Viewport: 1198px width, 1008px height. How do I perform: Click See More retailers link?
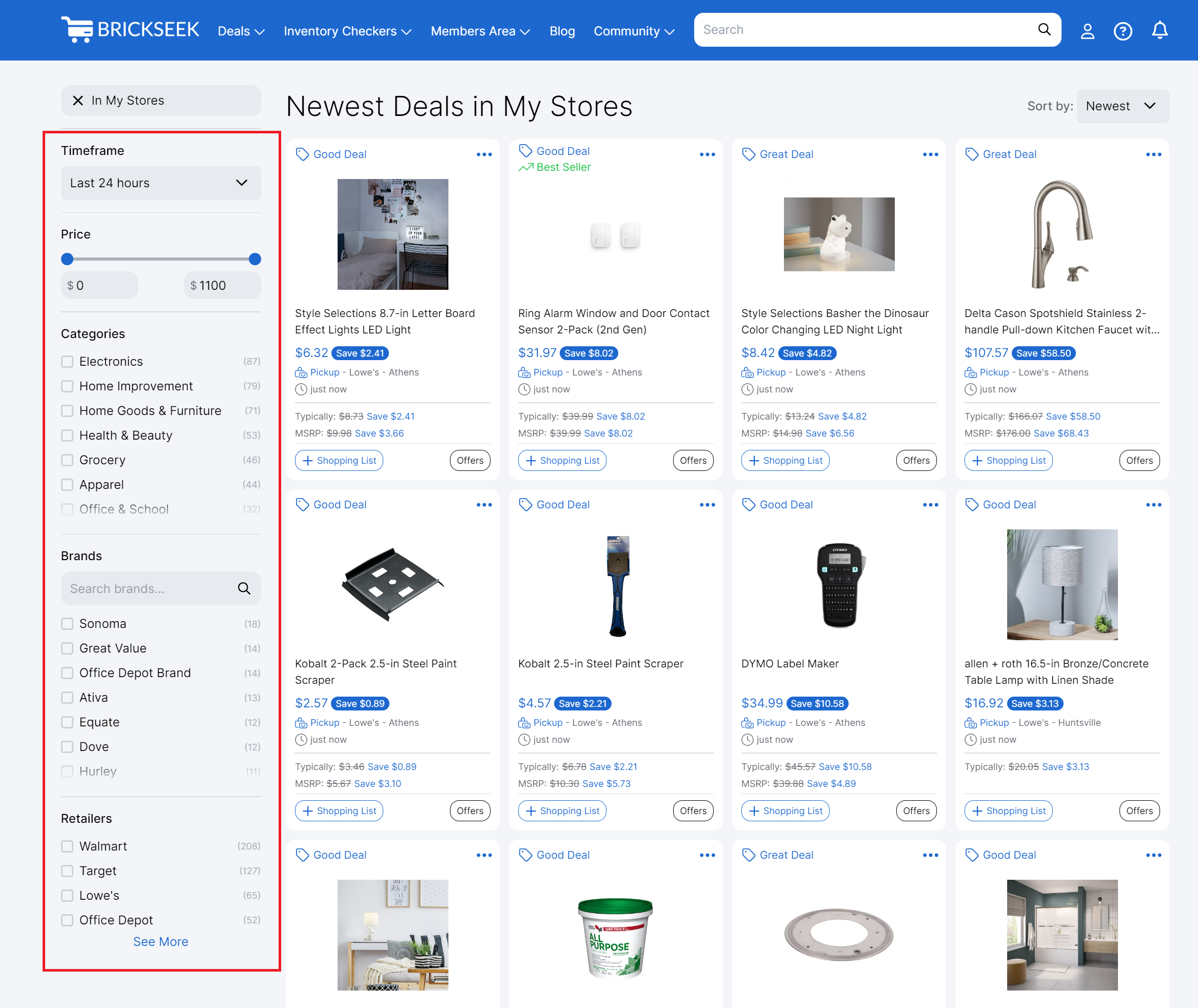(161, 942)
